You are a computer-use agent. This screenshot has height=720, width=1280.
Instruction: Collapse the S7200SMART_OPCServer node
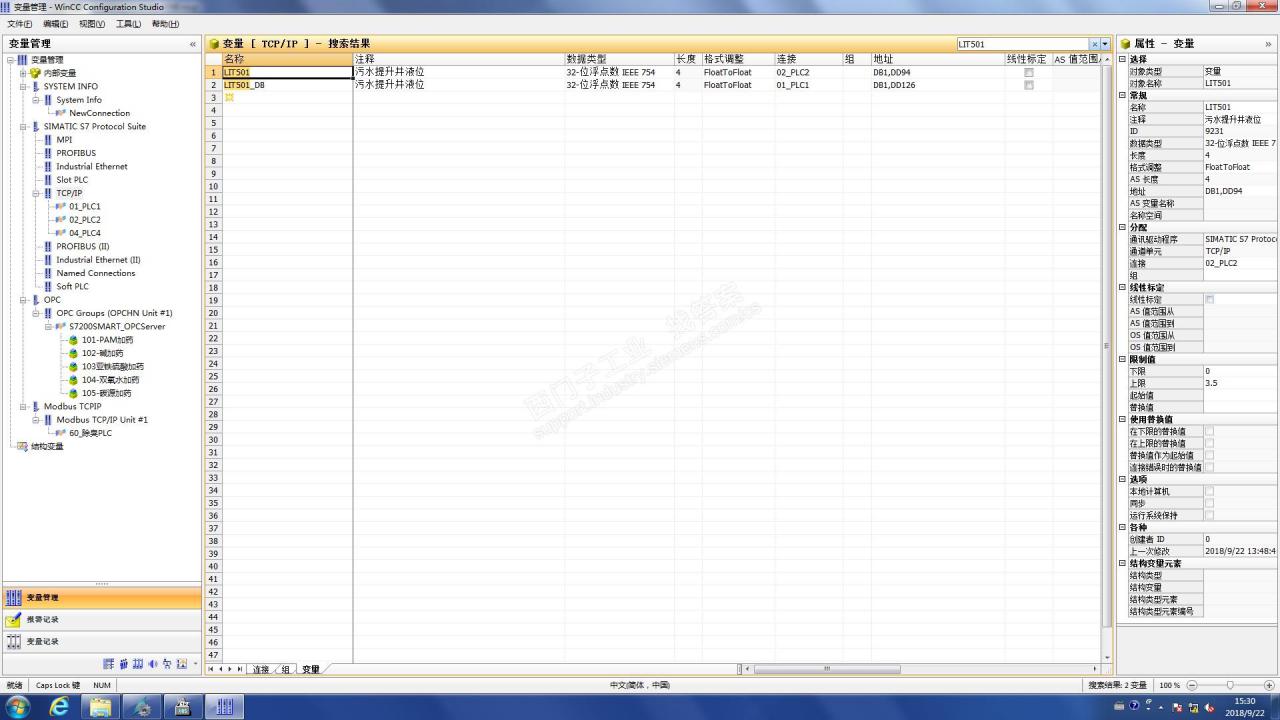(49, 326)
